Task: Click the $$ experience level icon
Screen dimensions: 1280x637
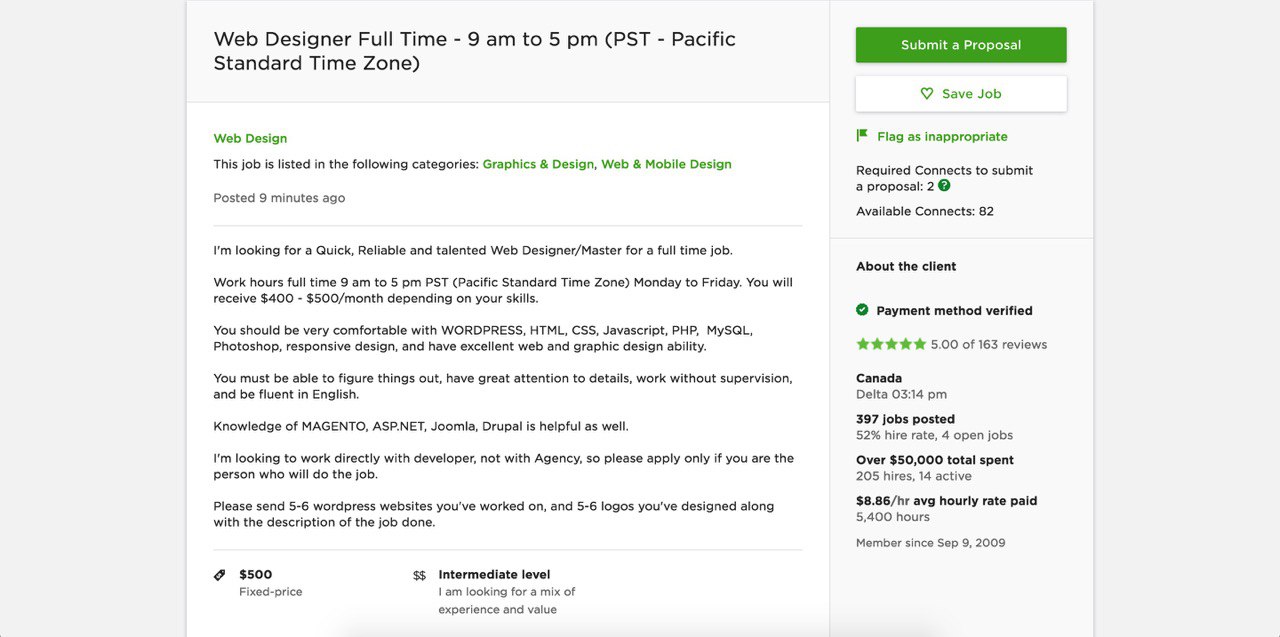Action: pyautogui.click(x=419, y=575)
